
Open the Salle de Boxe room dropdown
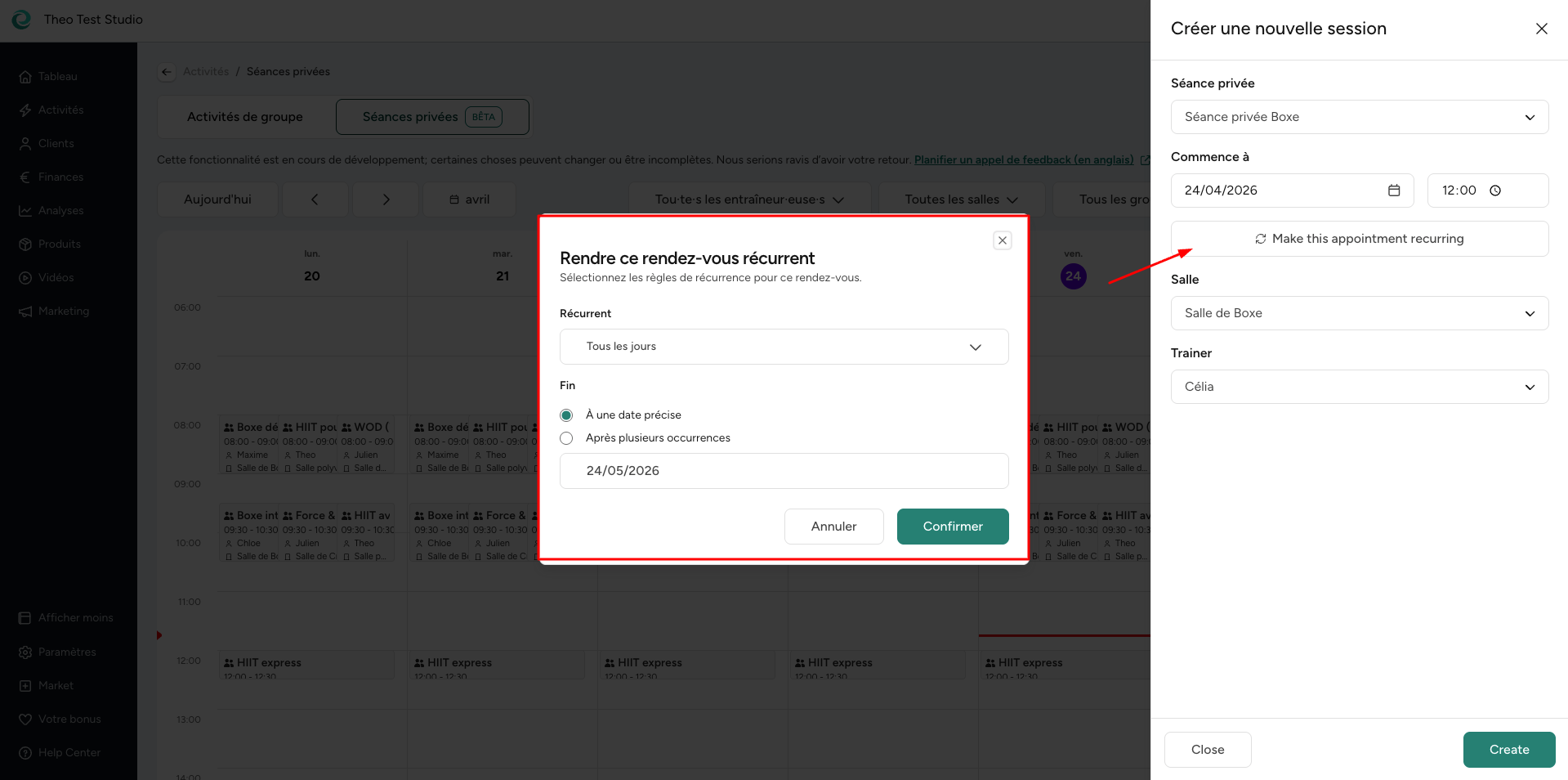tap(1359, 313)
